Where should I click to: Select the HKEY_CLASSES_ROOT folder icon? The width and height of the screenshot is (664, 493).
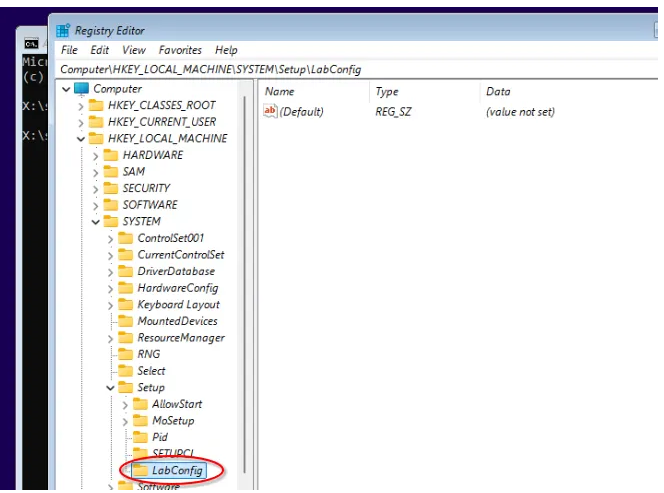(x=96, y=105)
